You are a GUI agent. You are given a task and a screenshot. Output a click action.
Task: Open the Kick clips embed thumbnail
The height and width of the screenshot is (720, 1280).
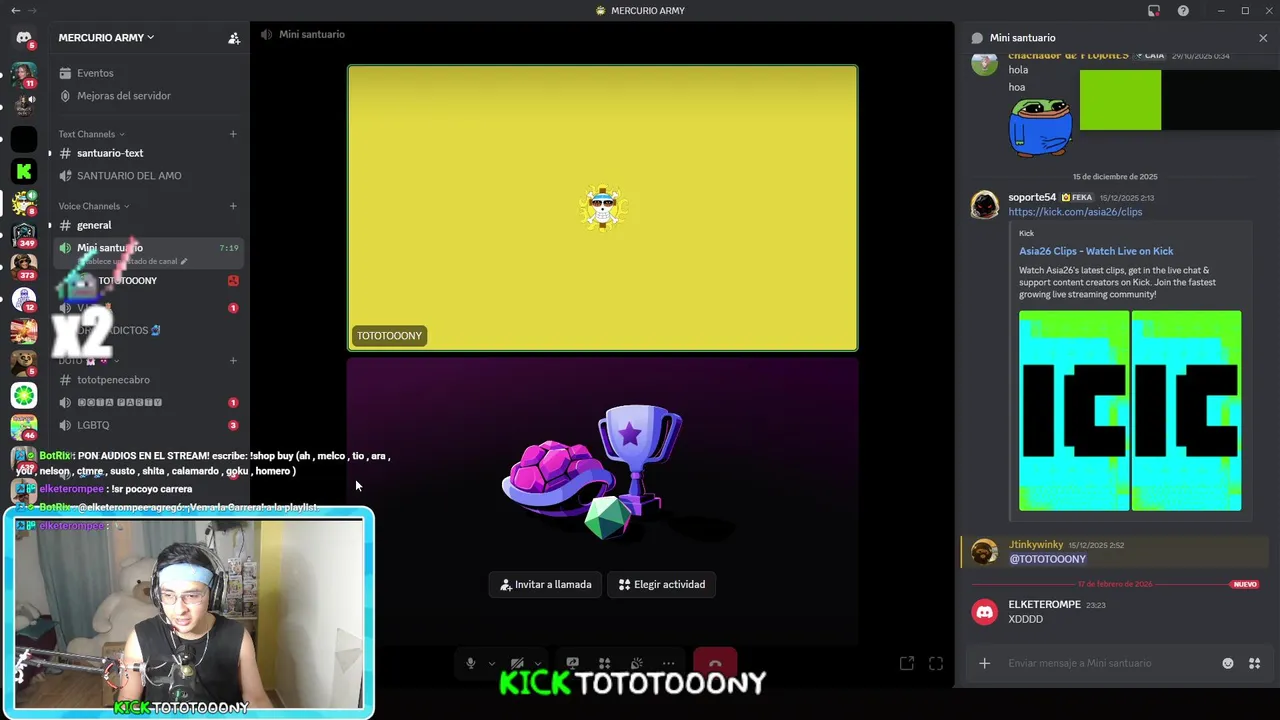click(1130, 411)
